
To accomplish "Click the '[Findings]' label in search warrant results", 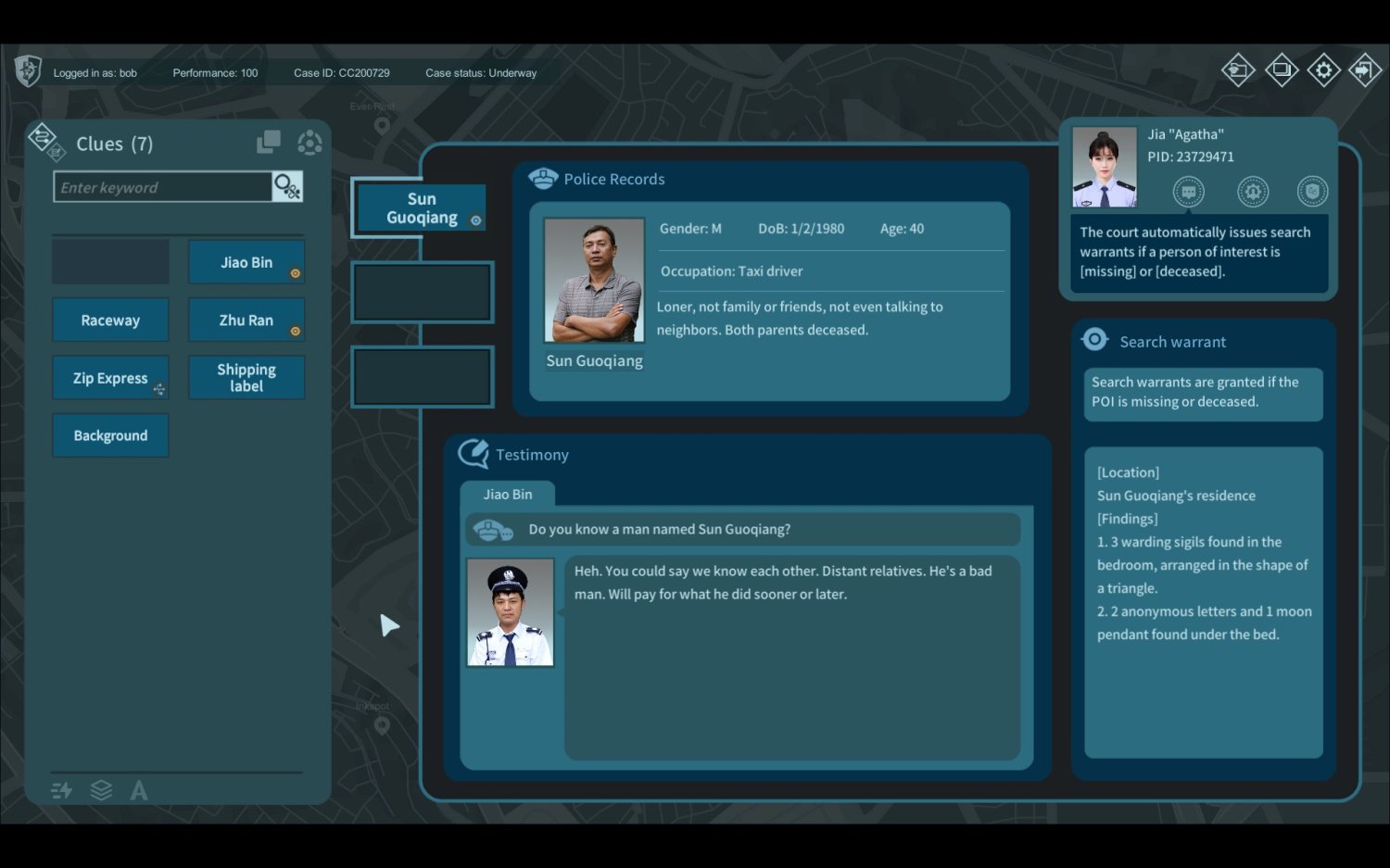I will [x=1128, y=519].
